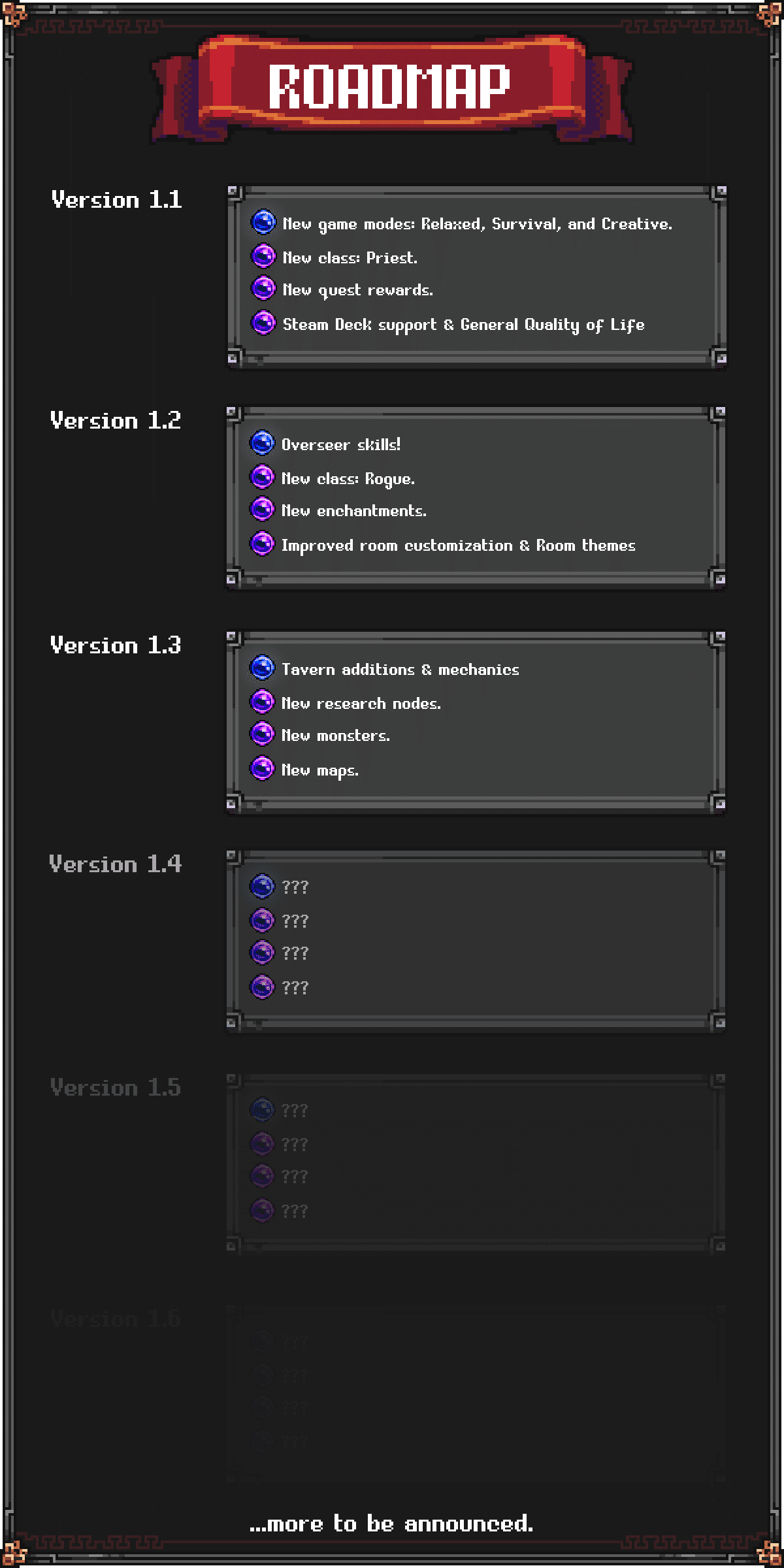Viewport: 784px width, 1568px height.
Task: Click the purple orb beside New monsters
Action: pyautogui.click(x=262, y=734)
